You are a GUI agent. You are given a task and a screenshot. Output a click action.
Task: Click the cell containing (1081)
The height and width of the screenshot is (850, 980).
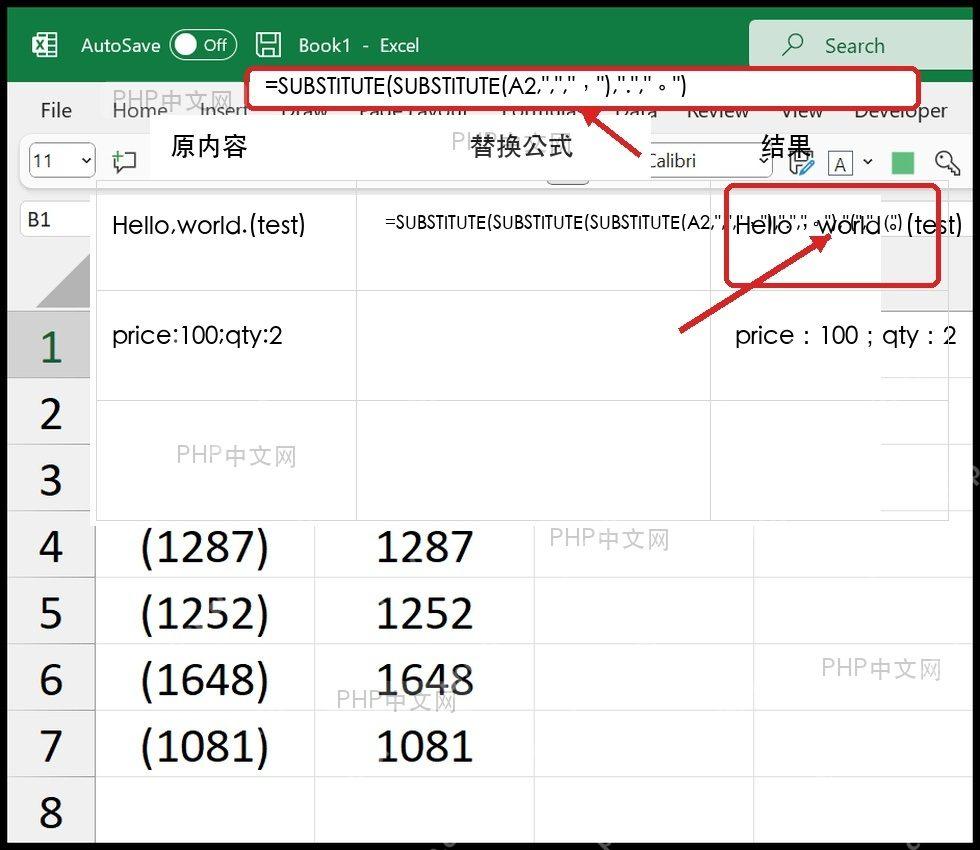[x=205, y=746]
